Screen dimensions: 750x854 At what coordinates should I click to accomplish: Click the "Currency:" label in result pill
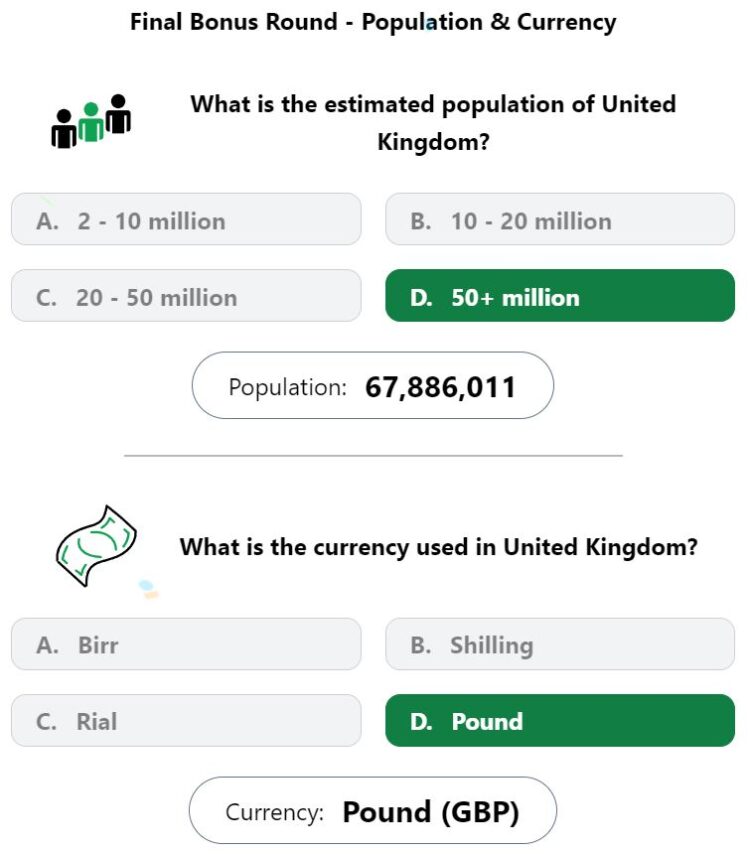275,812
